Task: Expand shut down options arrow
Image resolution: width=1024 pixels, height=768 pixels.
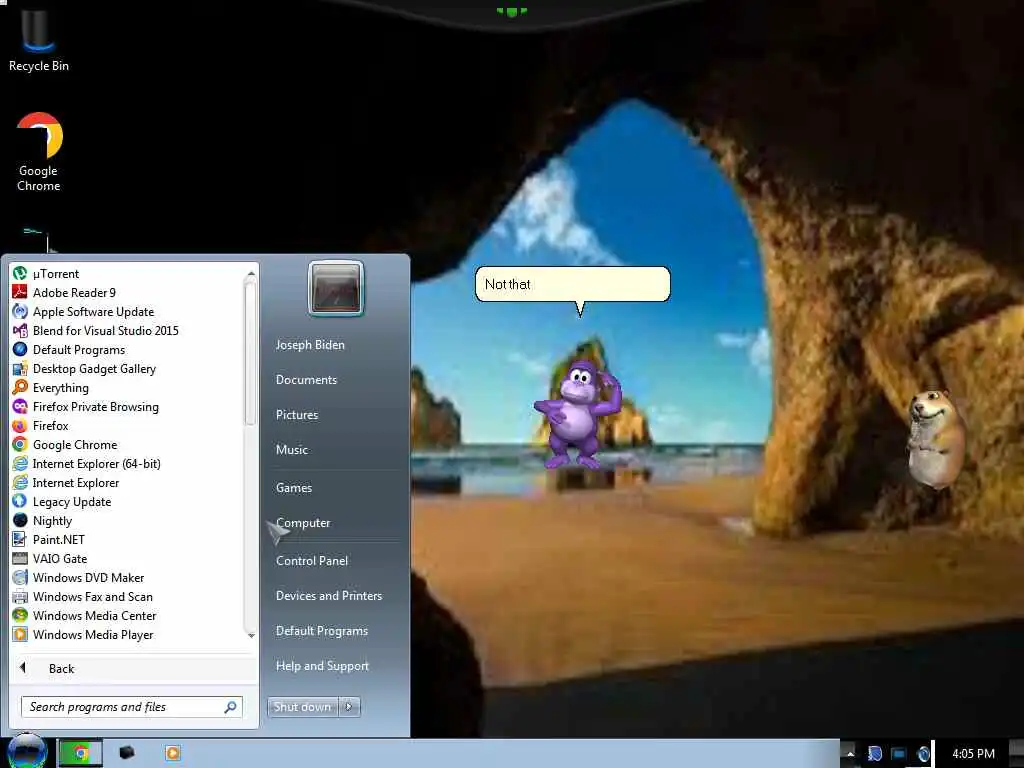Action: pyautogui.click(x=349, y=707)
